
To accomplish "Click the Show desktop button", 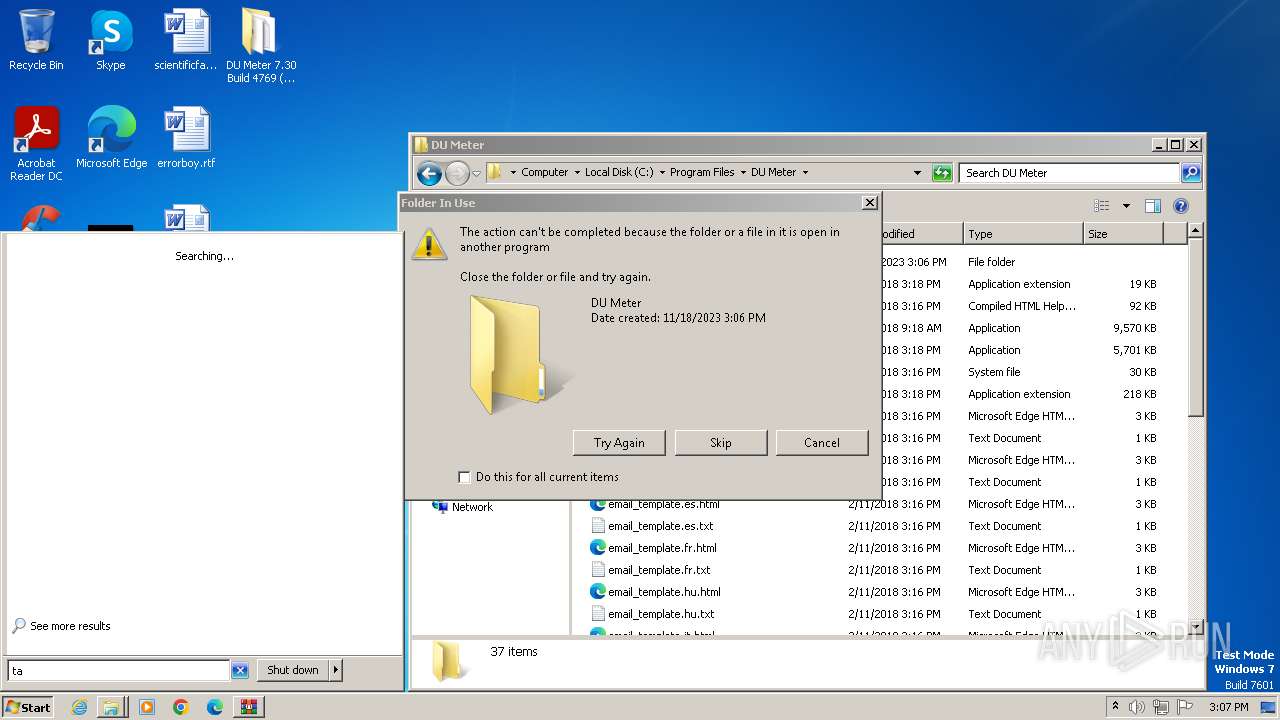I will pyautogui.click(x=1269, y=707).
